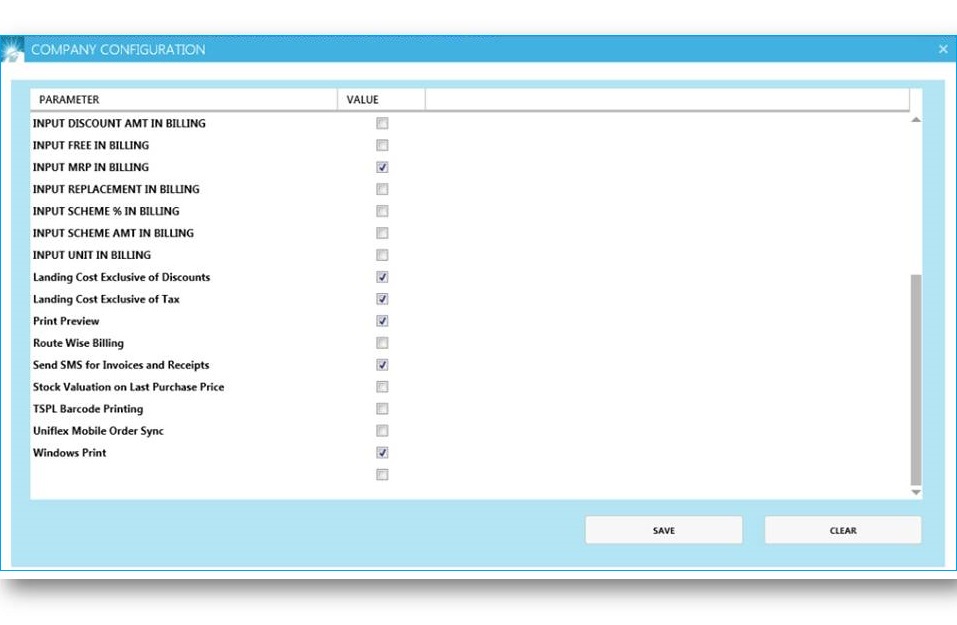The width and height of the screenshot is (957, 625).
Task: Click the CLEAR button
Action: pos(843,530)
